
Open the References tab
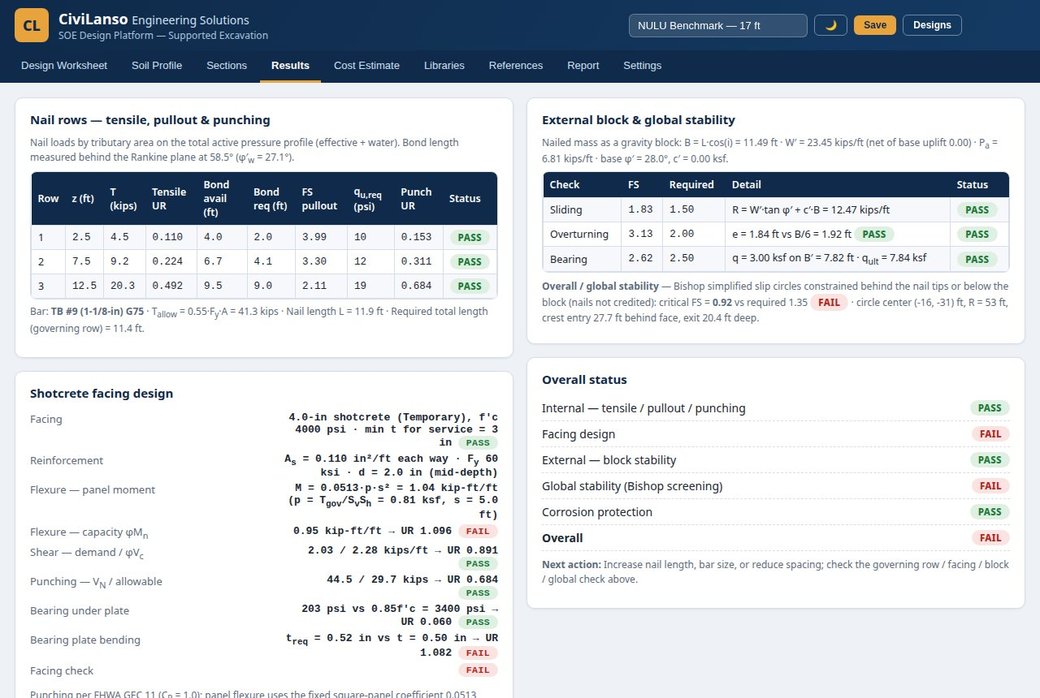point(515,66)
